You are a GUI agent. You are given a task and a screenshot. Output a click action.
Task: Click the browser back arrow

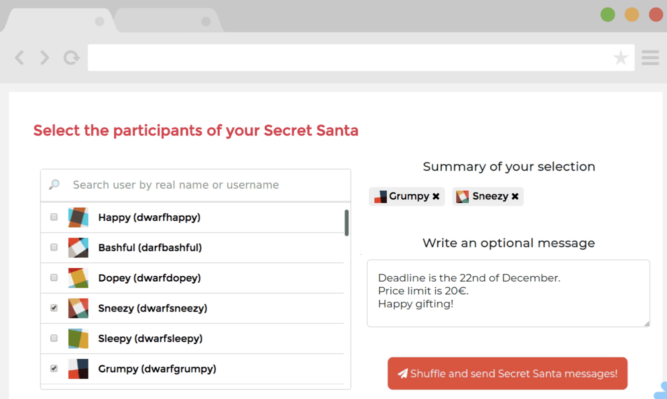[20, 57]
